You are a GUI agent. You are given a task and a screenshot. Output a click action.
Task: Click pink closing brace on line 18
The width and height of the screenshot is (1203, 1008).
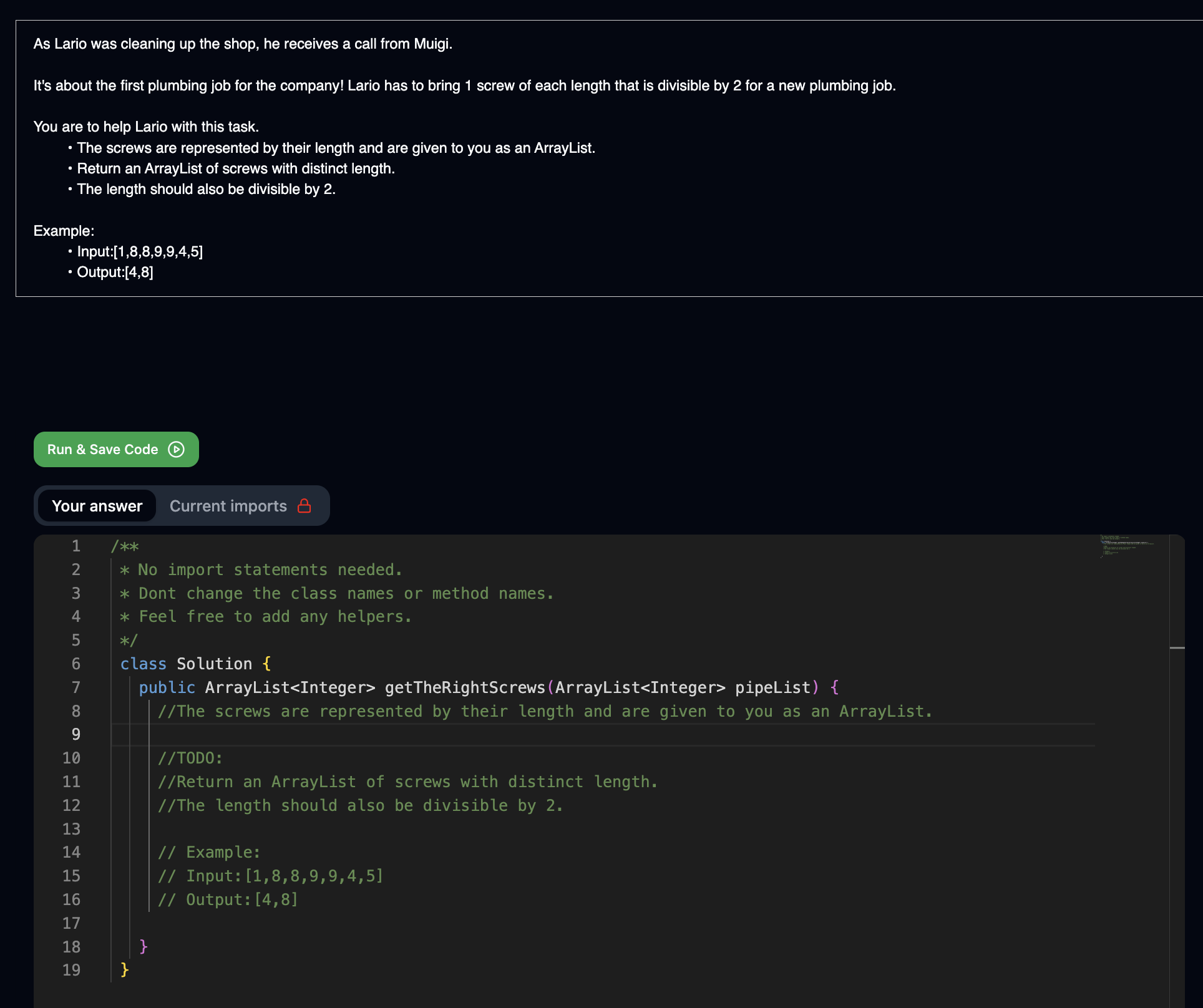(x=144, y=946)
